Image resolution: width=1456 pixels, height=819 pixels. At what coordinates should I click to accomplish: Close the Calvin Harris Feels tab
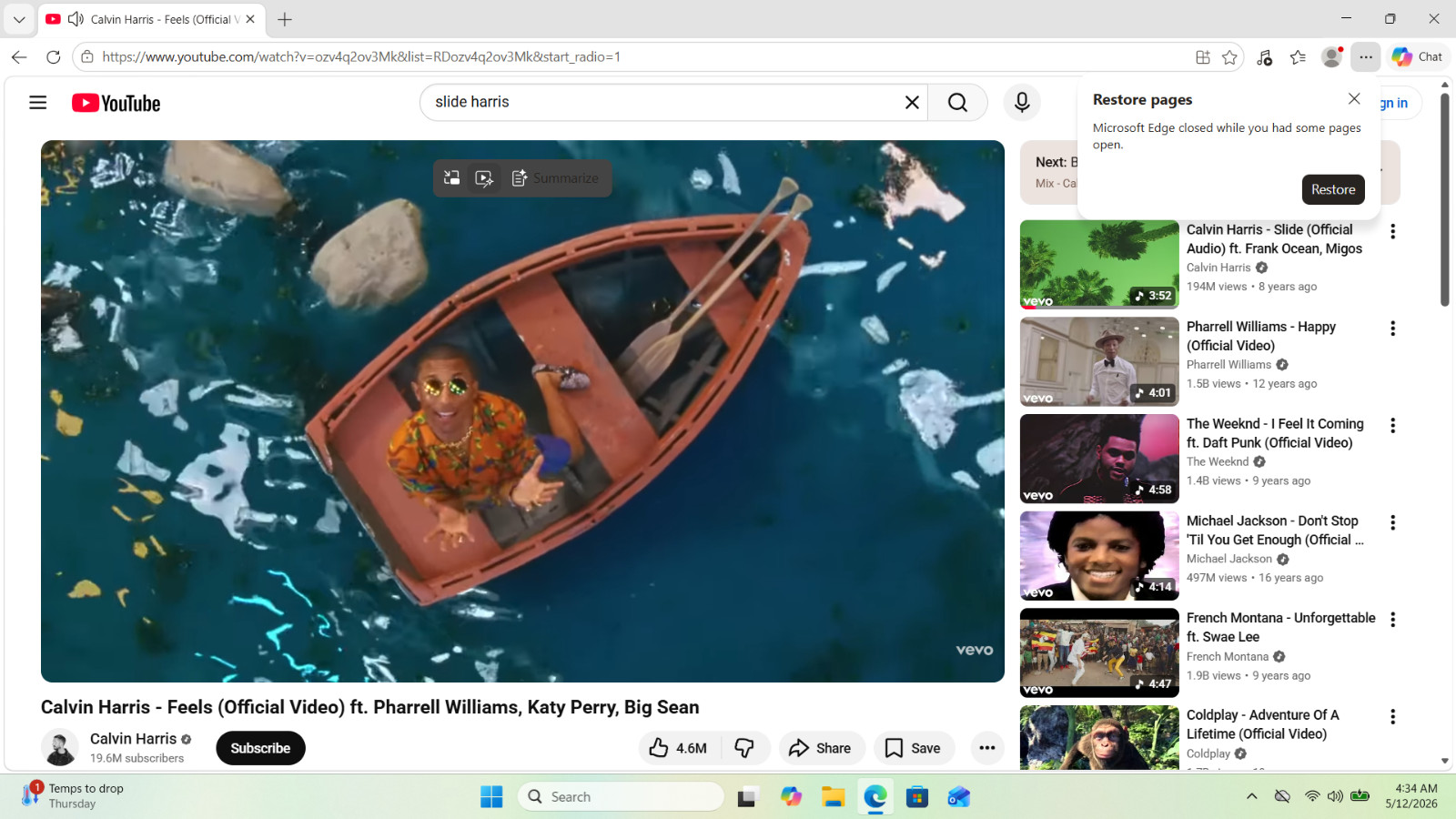250,19
